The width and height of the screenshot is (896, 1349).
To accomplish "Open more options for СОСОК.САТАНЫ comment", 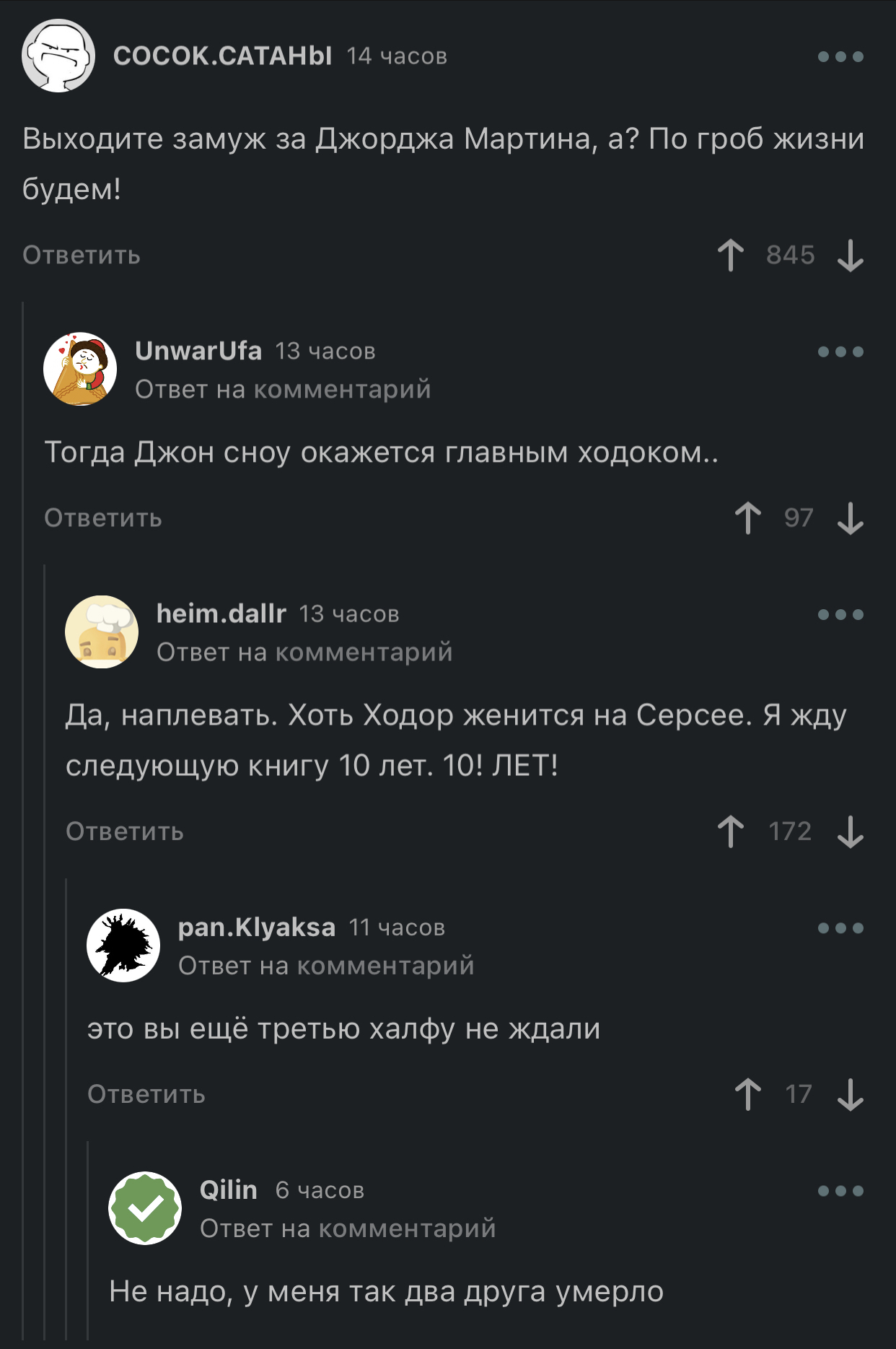I will (x=840, y=56).
